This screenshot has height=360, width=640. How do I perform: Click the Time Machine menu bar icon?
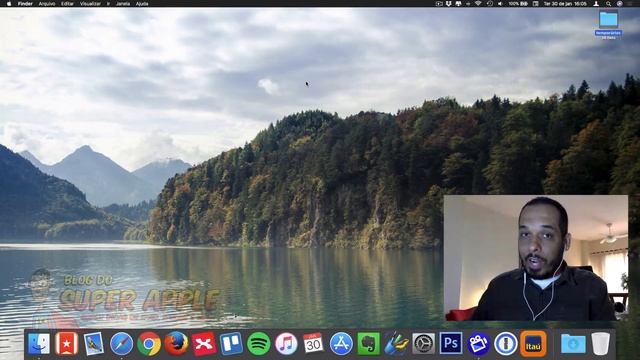(489, 4)
